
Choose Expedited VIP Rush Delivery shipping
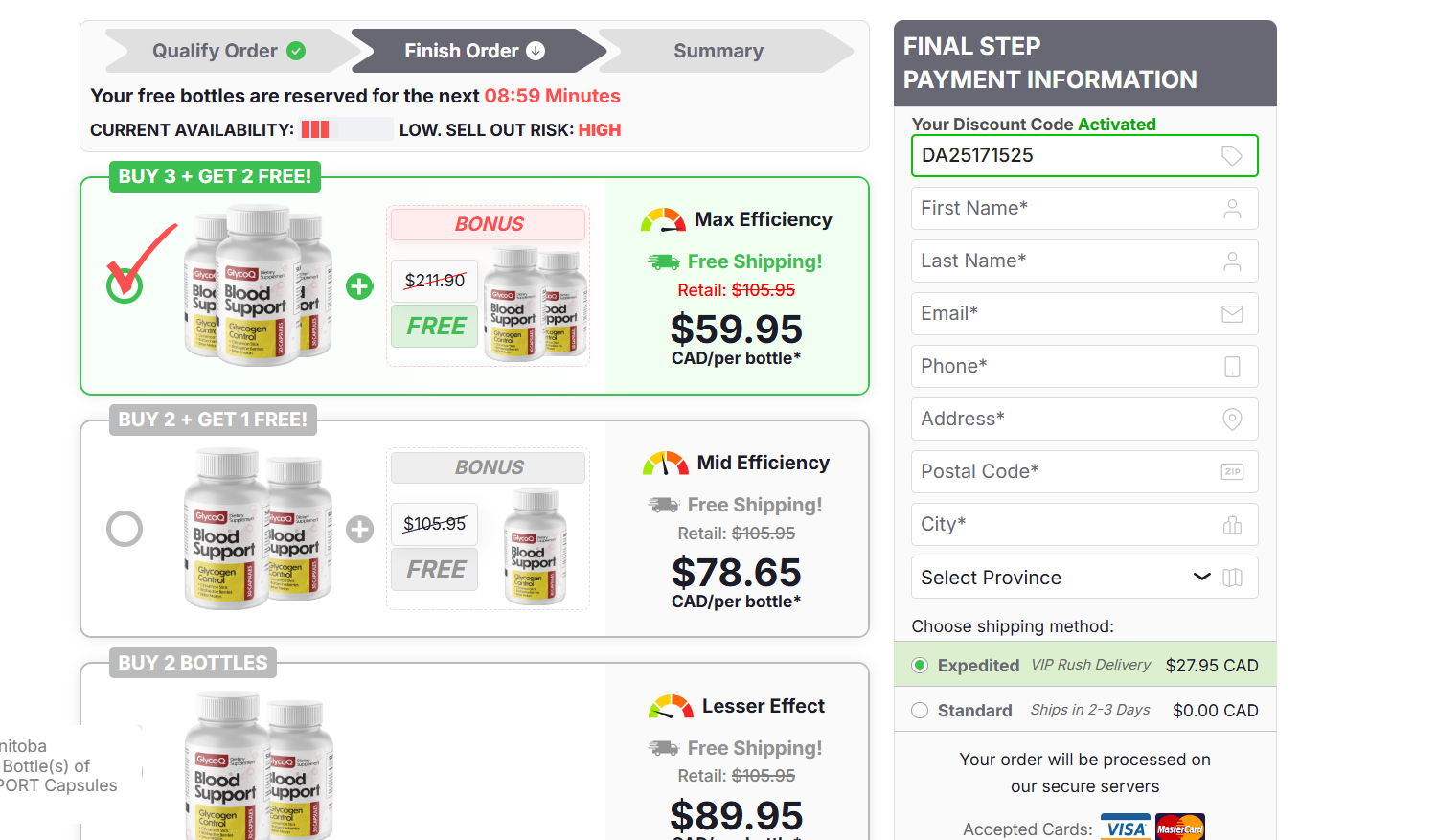click(x=920, y=666)
